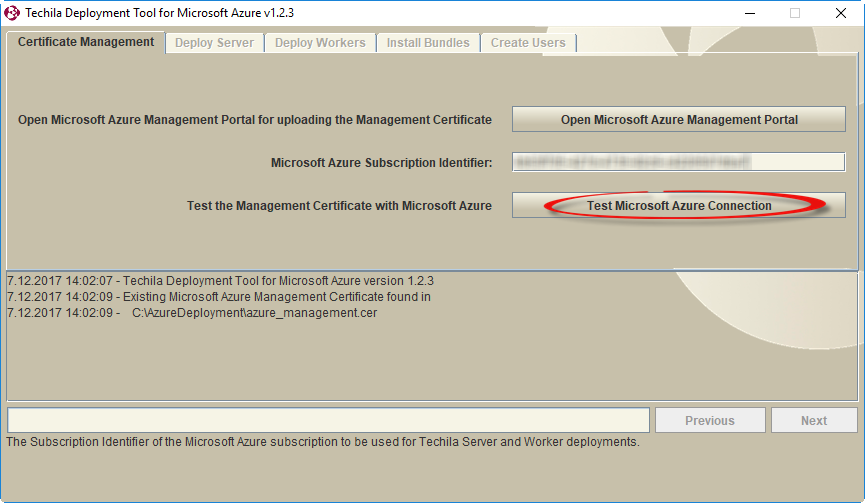Select the Install Bundles tab
865x503 pixels.
pyautogui.click(x=428, y=43)
